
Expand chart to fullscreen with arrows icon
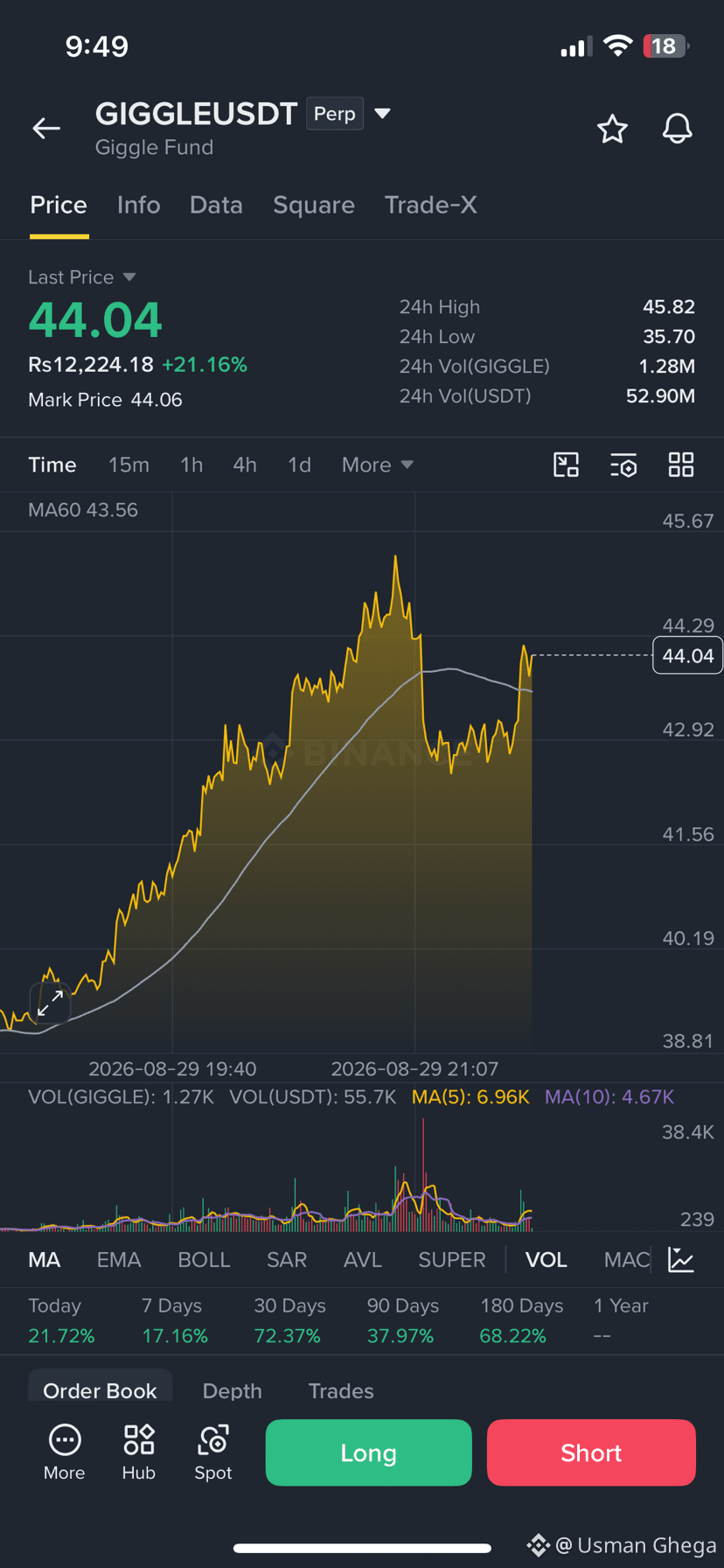pyautogui.click(x=50, y=1003)
